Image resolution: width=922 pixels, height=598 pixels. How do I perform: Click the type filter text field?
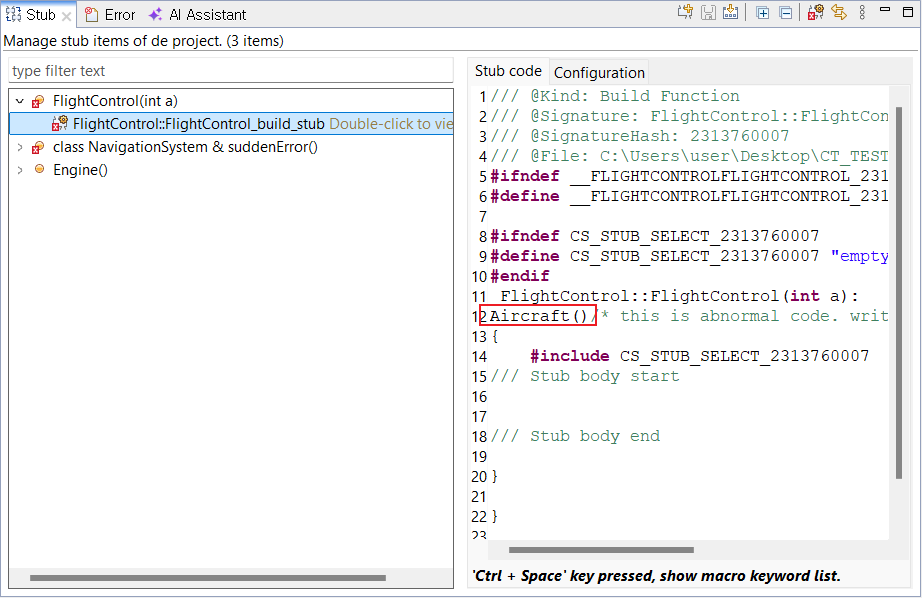(230, 71)
